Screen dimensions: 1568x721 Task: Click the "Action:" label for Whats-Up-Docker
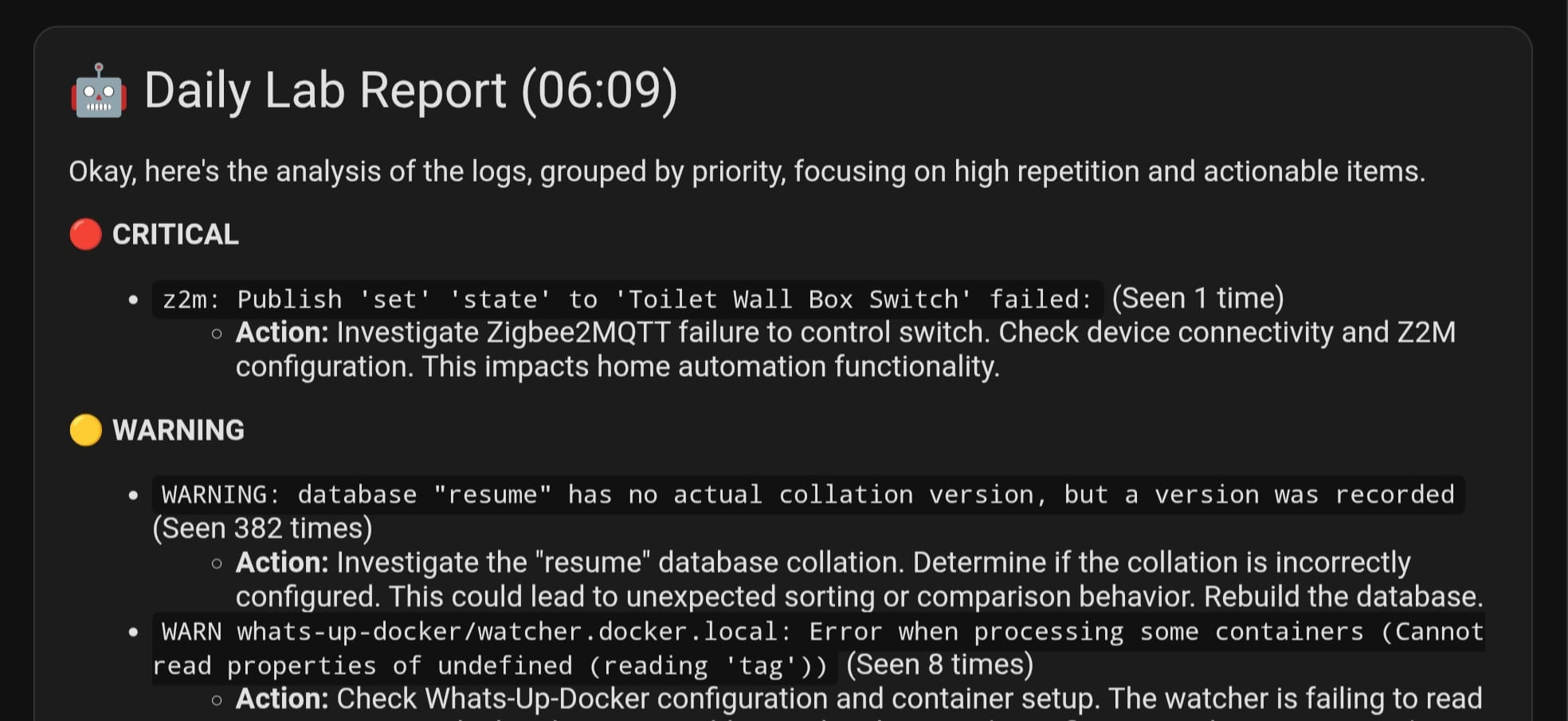[x=282, y=699]
